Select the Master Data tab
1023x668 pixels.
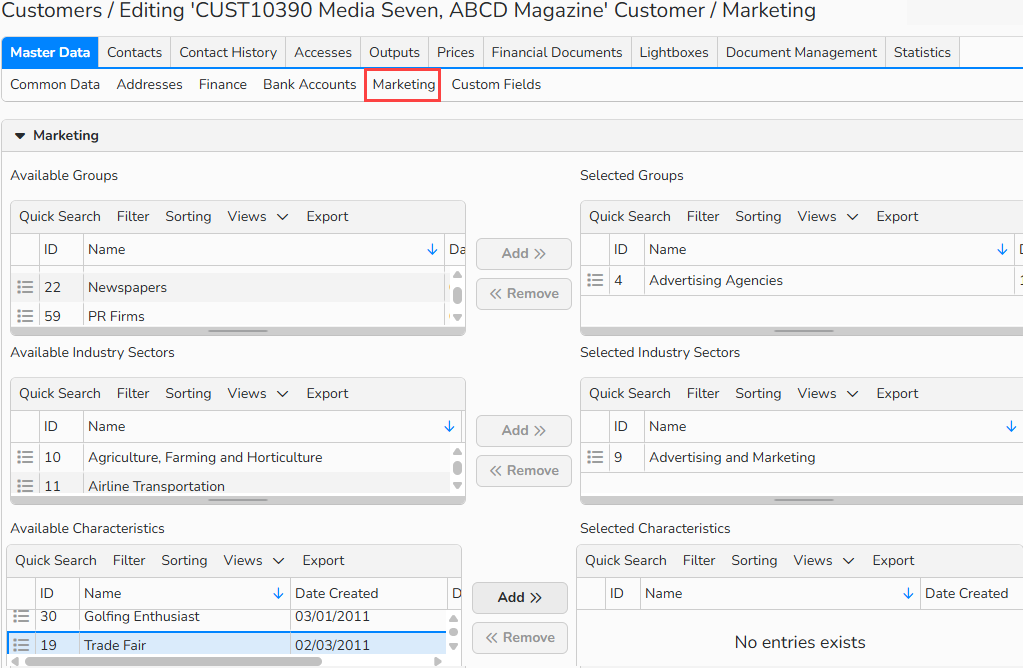coord(50,52)
